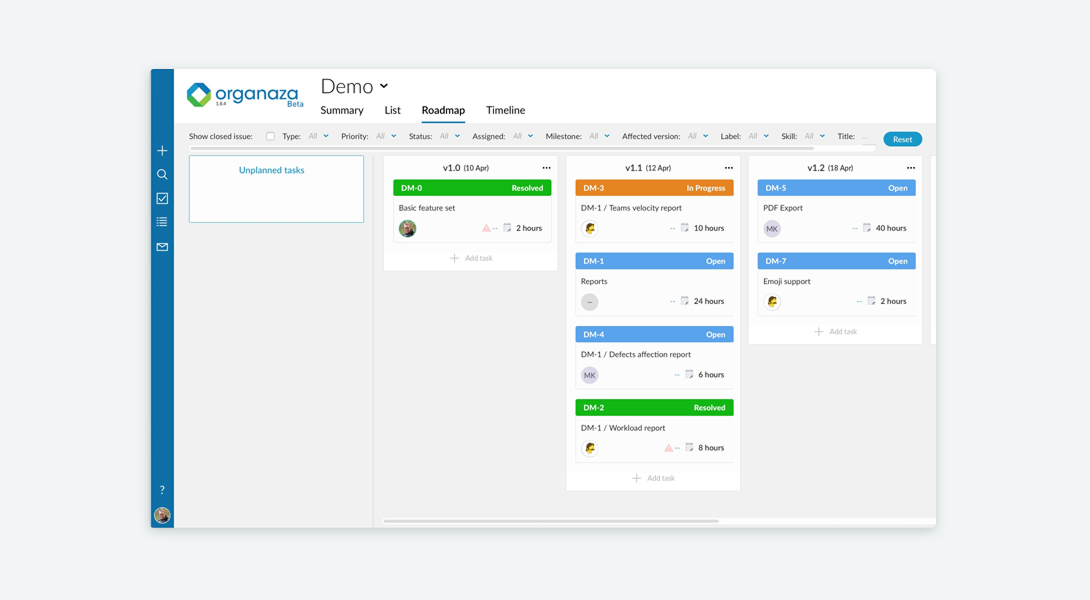
Task: Select the Roadmap tab
Action: [x=443, y=110]
